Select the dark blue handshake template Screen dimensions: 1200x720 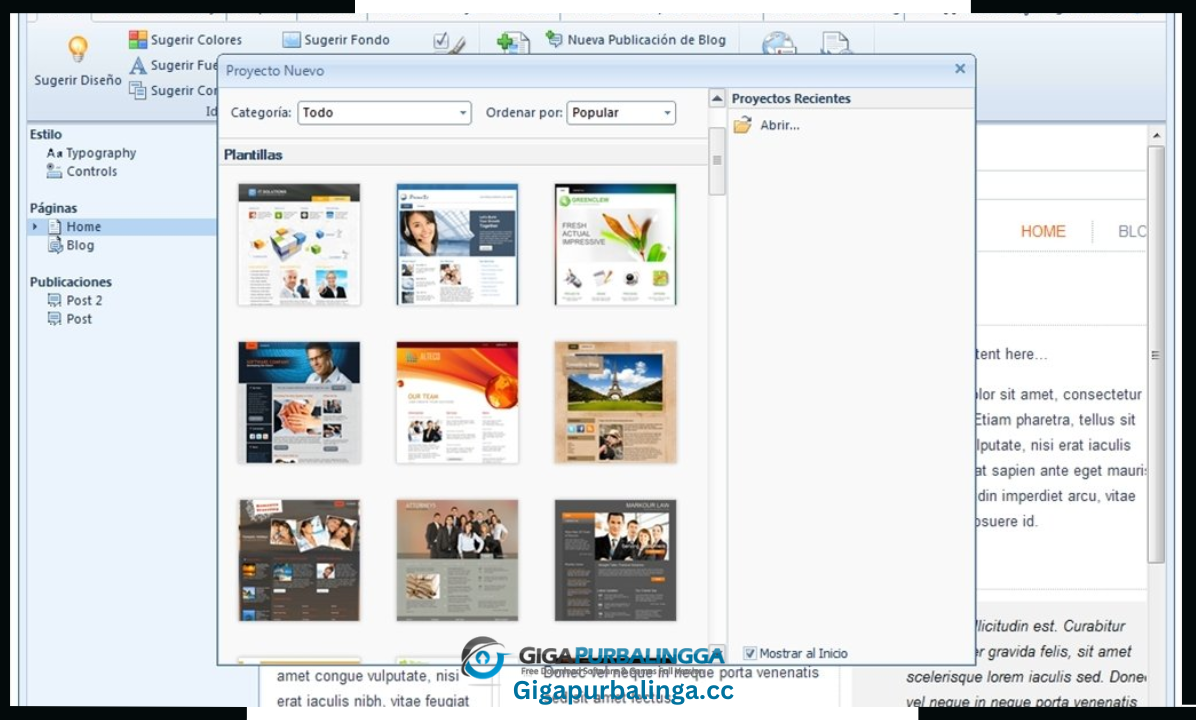click(299, 402)
